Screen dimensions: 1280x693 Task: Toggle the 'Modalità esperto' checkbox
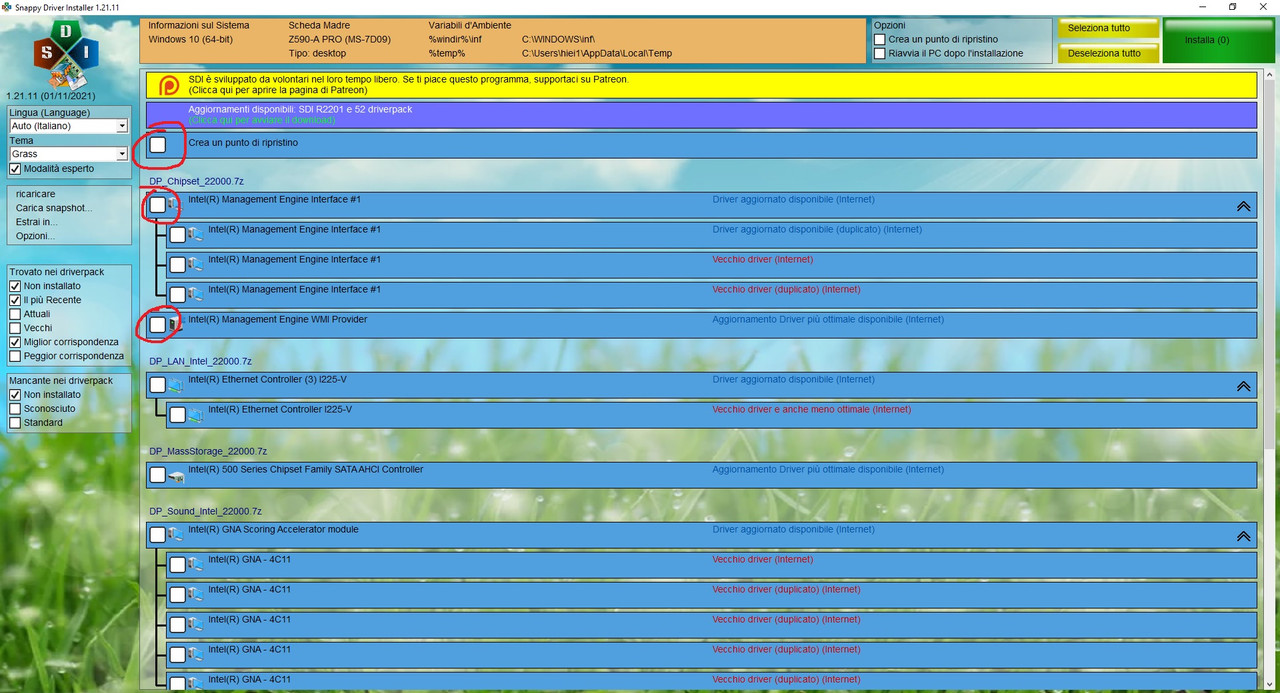15,169
